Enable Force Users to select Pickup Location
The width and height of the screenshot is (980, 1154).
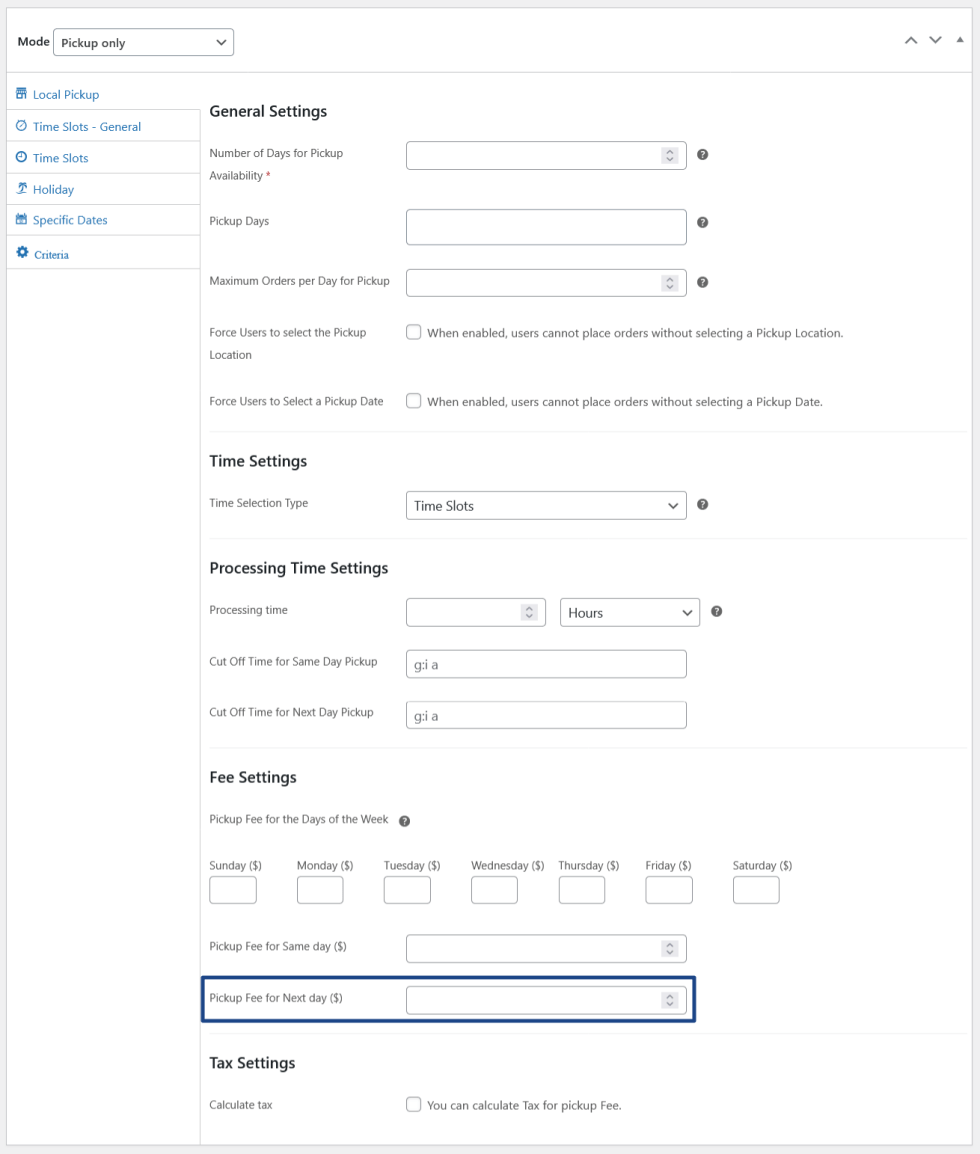pos(414,333)
